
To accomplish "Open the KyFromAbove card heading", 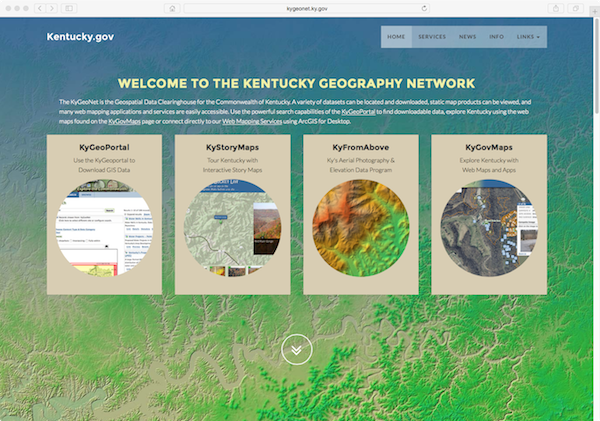I will 361,147.
